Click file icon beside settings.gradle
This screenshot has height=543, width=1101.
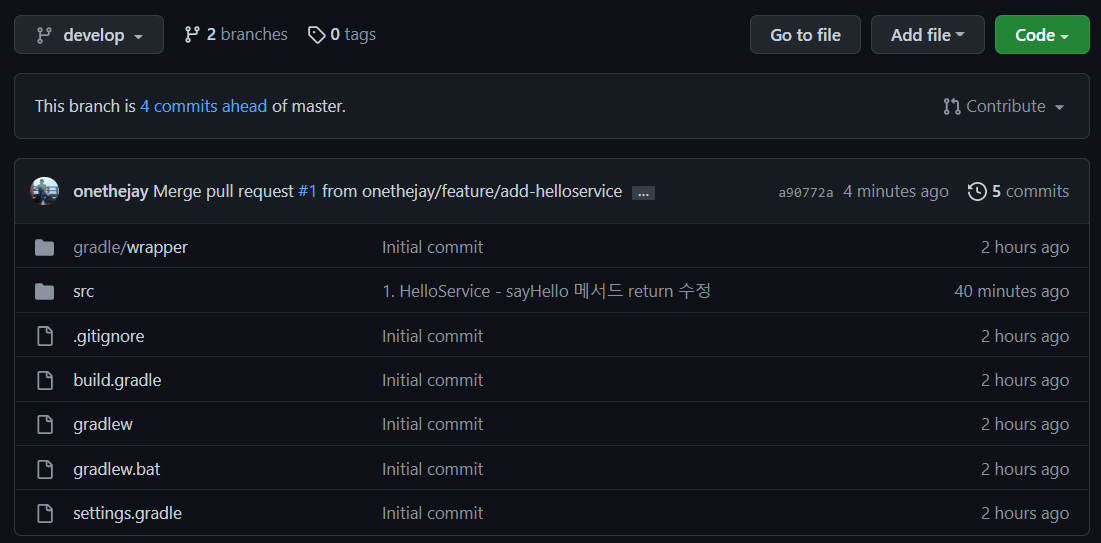pyautogui.click(x=45, y=513)
